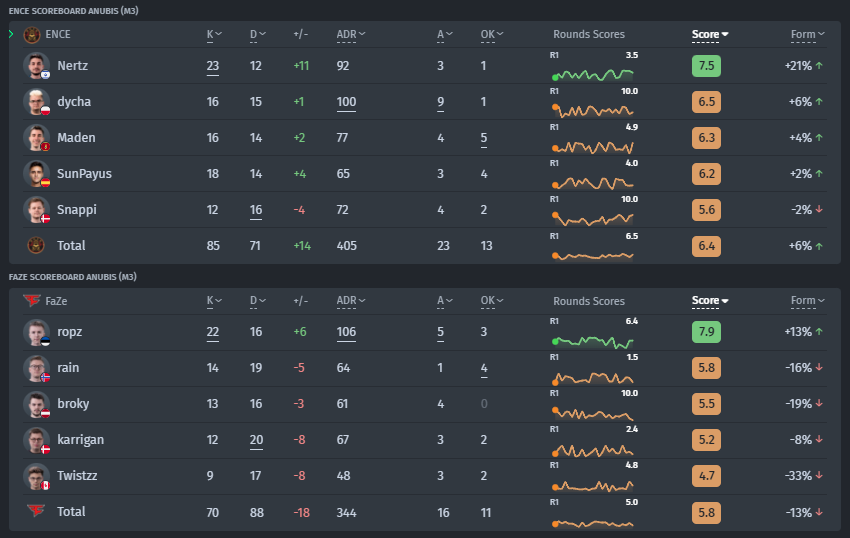Click the ENCE team name in header
850x538 pixels.
[58, 35]
